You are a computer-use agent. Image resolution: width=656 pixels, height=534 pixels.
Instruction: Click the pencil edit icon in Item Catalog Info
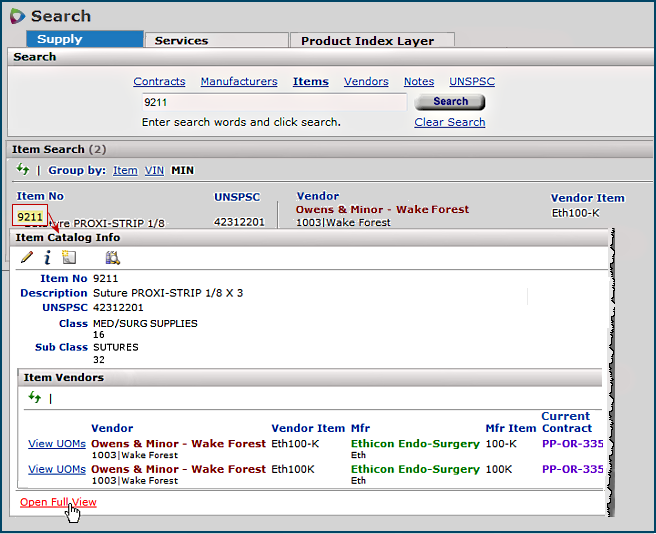27,257
